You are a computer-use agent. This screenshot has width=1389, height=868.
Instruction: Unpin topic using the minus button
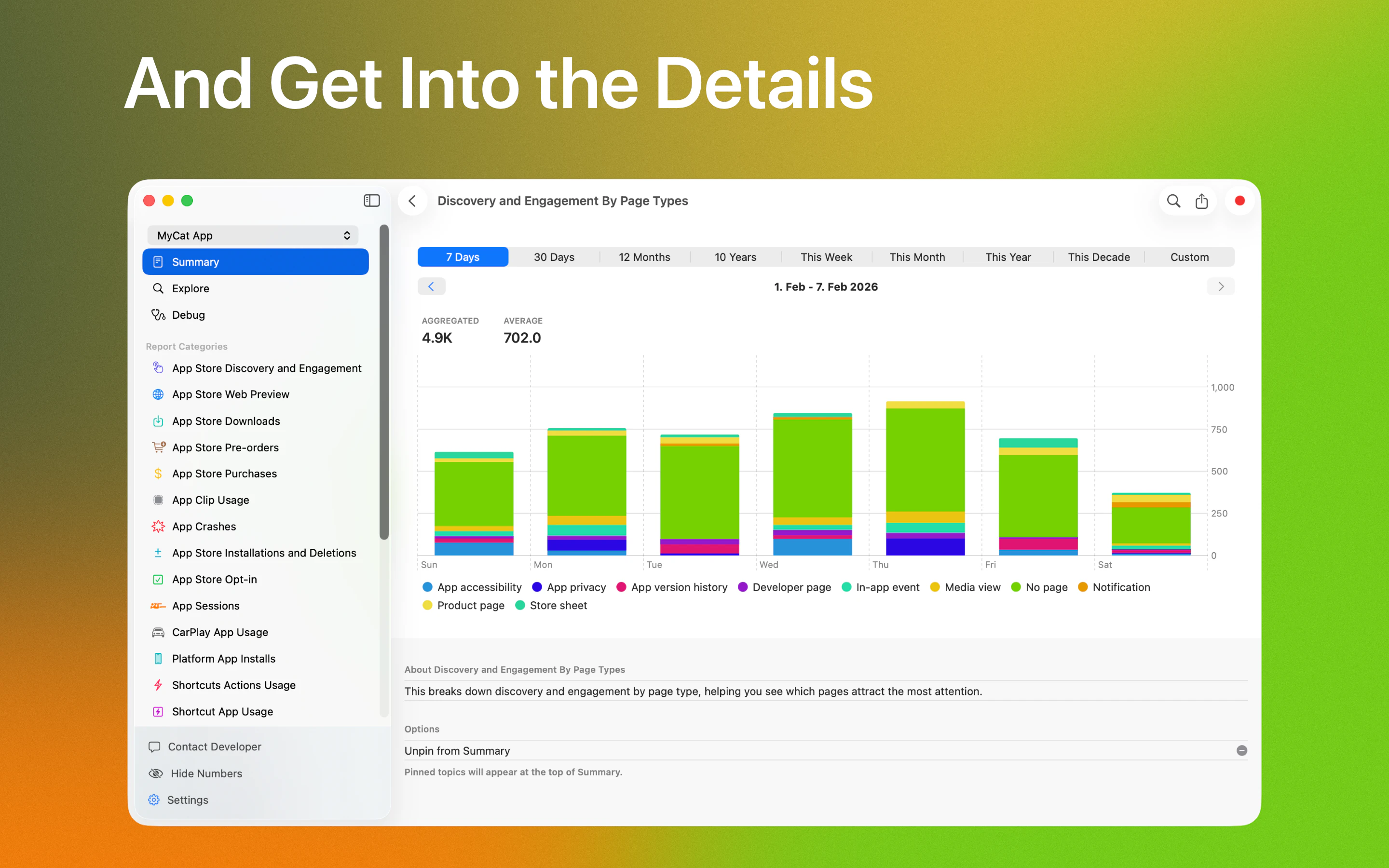pos(1241,750)
